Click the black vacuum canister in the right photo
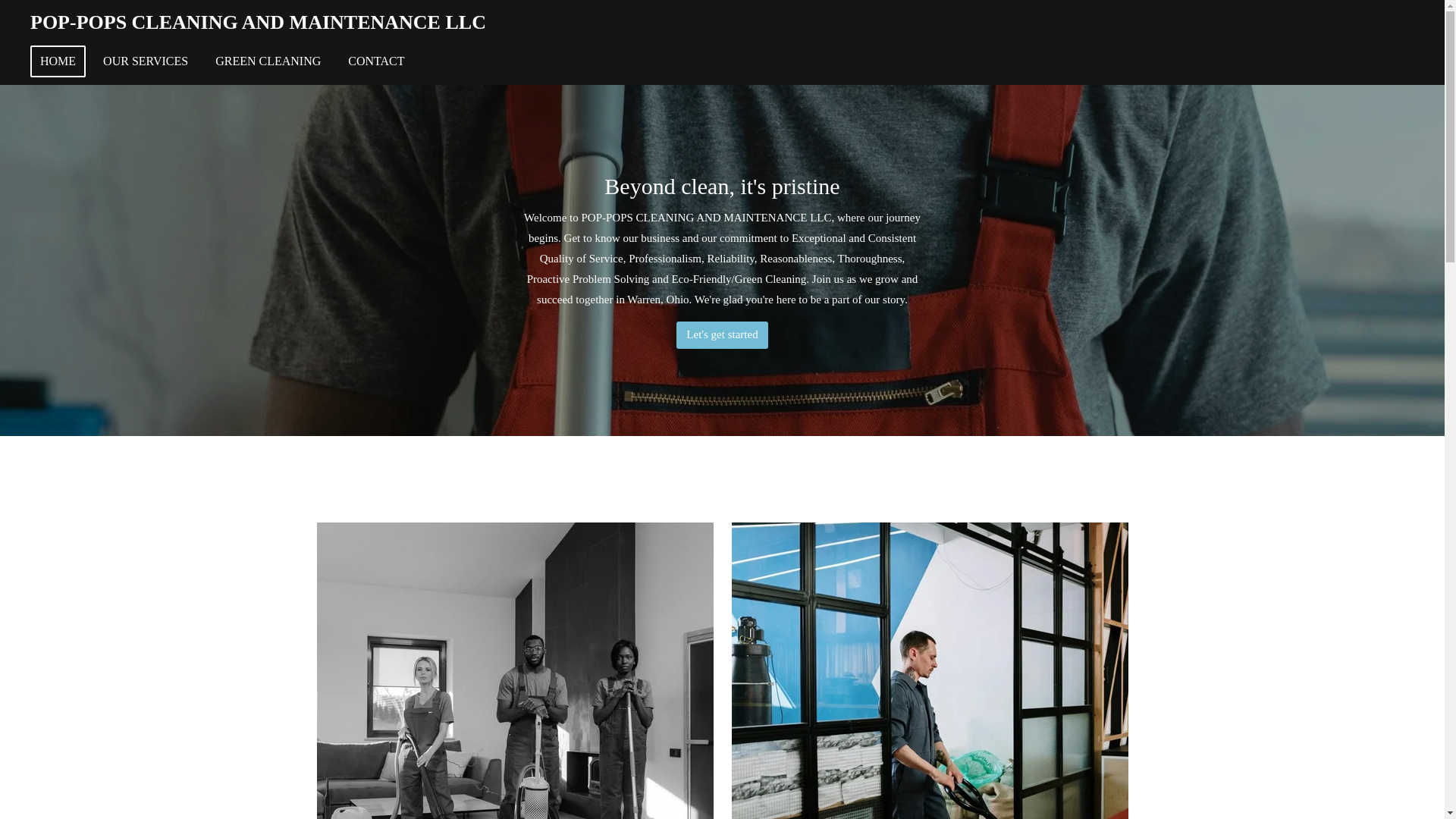Image resolution: width=1456 pixels, height=819 pixels. [762, 698]
